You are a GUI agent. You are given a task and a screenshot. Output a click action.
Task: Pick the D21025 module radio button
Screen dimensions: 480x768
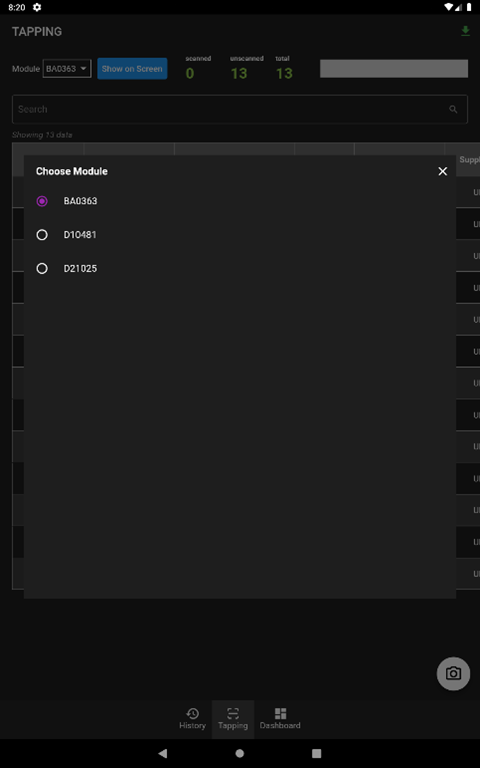[x=42, y=268]
